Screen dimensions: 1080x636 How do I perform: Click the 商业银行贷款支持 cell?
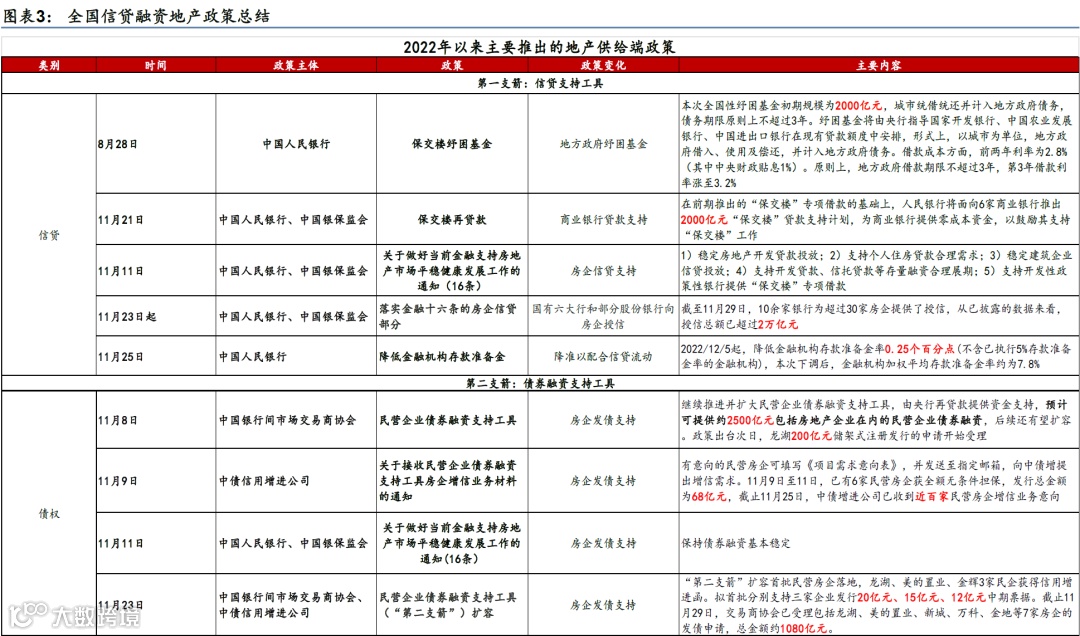pos(603,220)
